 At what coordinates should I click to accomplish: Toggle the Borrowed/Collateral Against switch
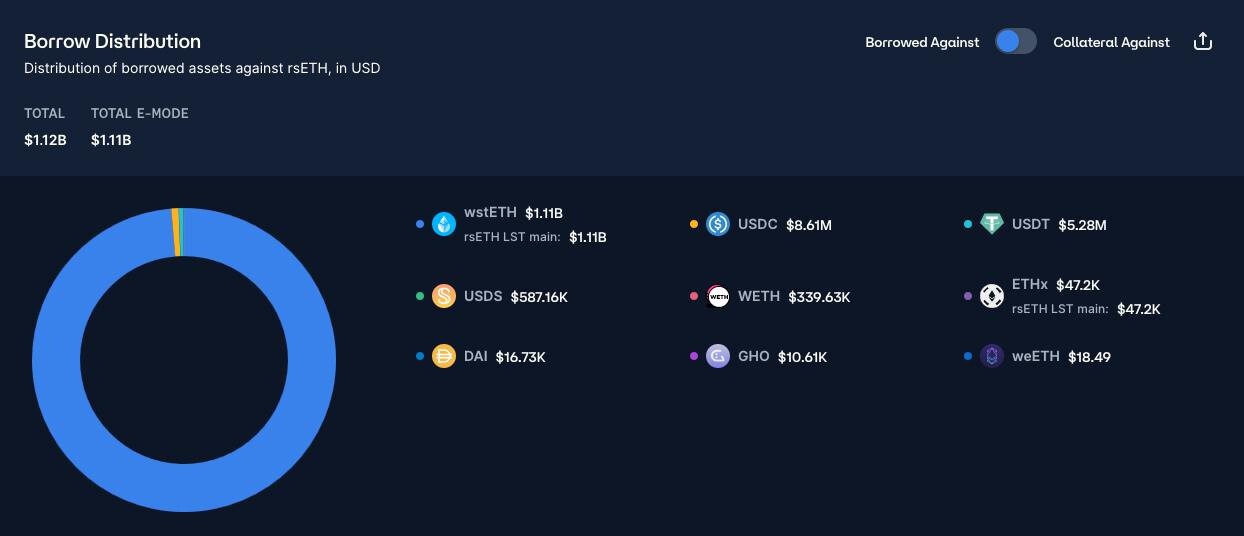(x=1016, y=42)
